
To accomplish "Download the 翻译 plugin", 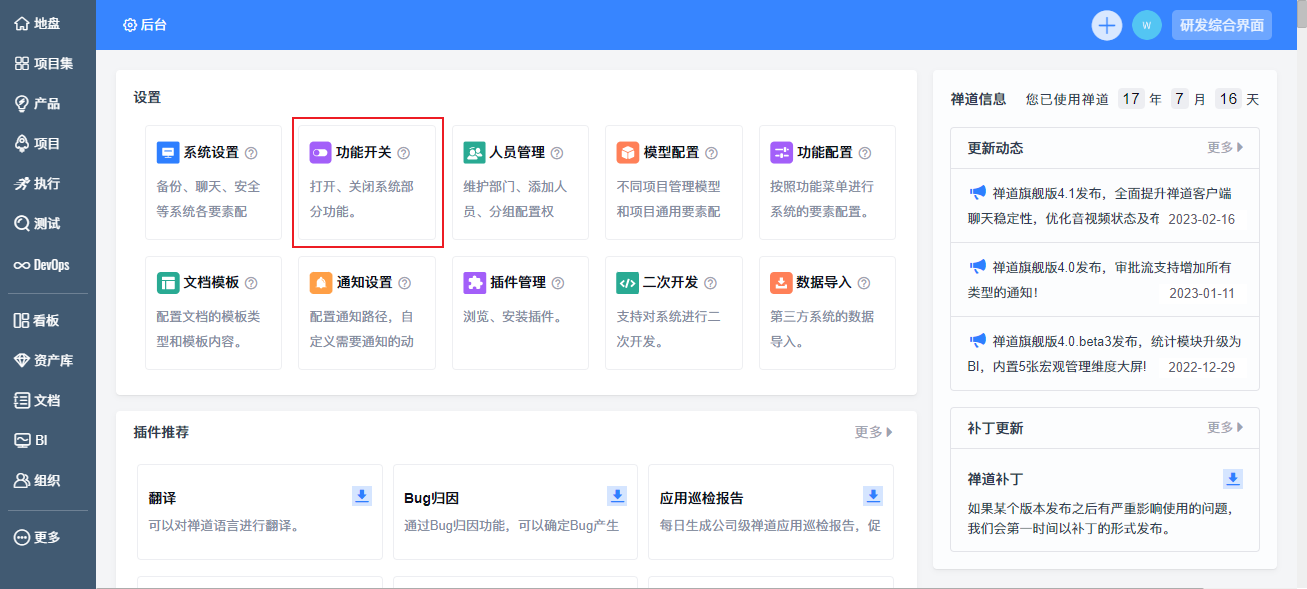I will [362, 496].
